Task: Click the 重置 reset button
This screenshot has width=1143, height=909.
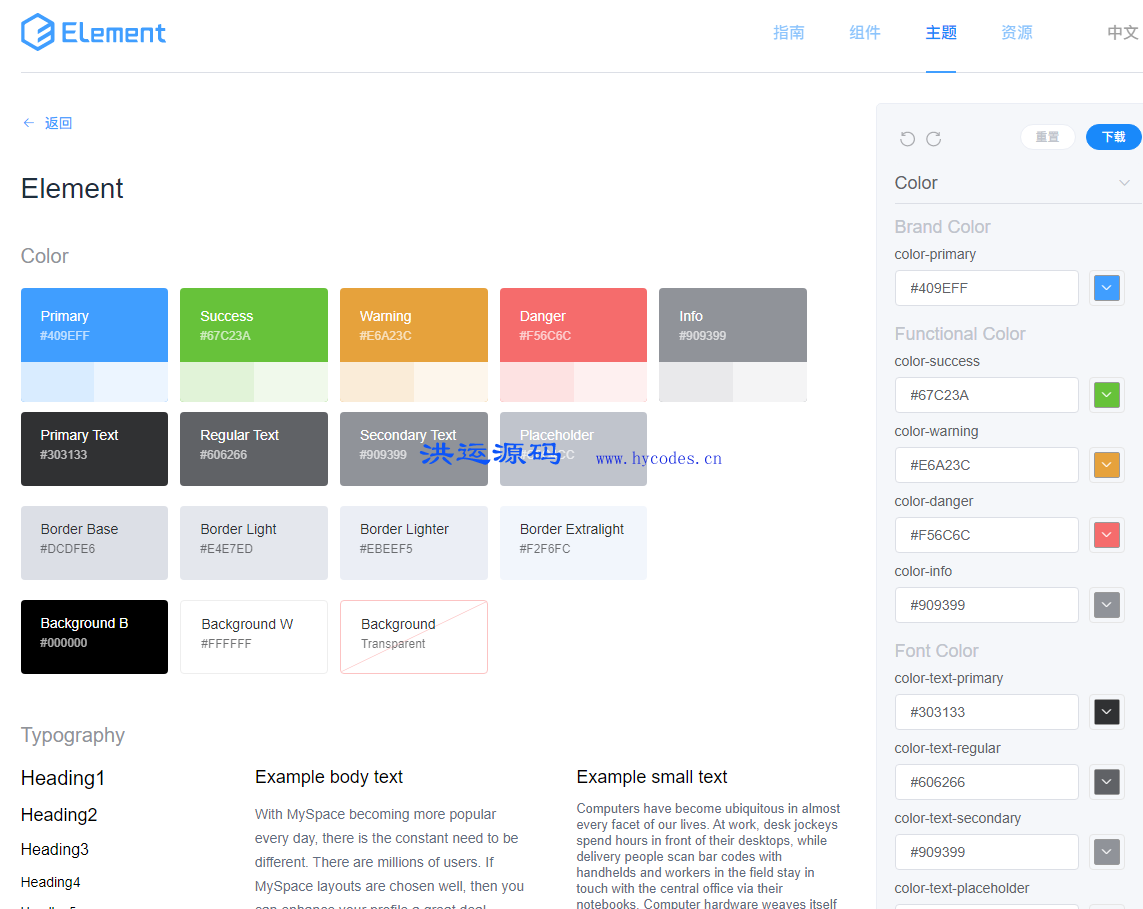Action: (x=1048, y=137)
